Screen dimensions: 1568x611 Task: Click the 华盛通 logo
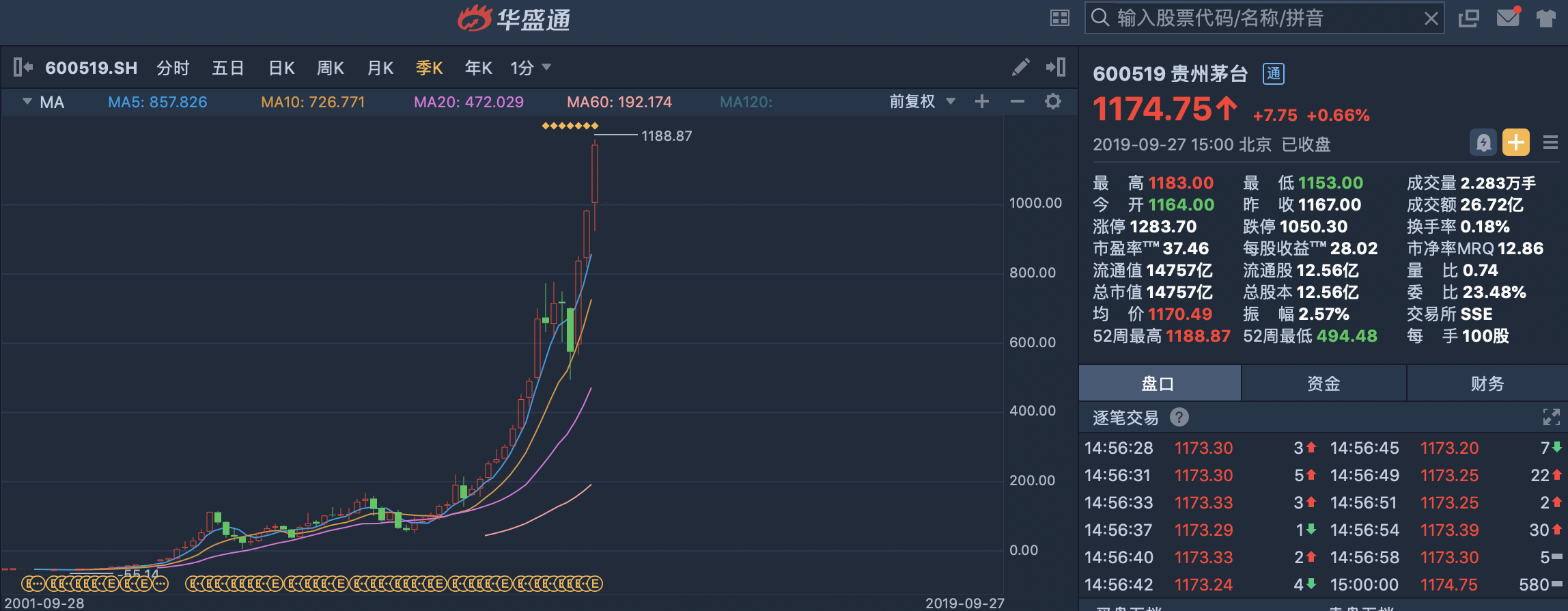click(514, 19)
